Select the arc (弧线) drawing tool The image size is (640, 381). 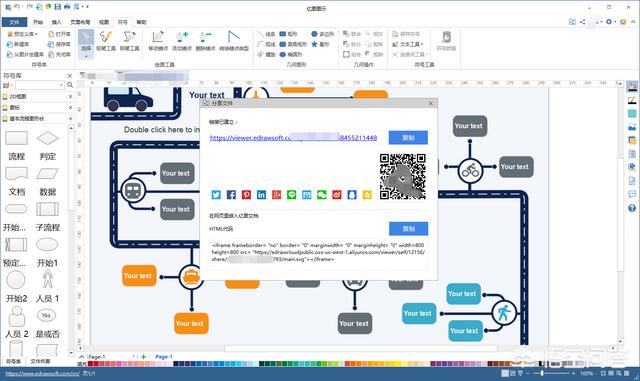tap(266, 44)
